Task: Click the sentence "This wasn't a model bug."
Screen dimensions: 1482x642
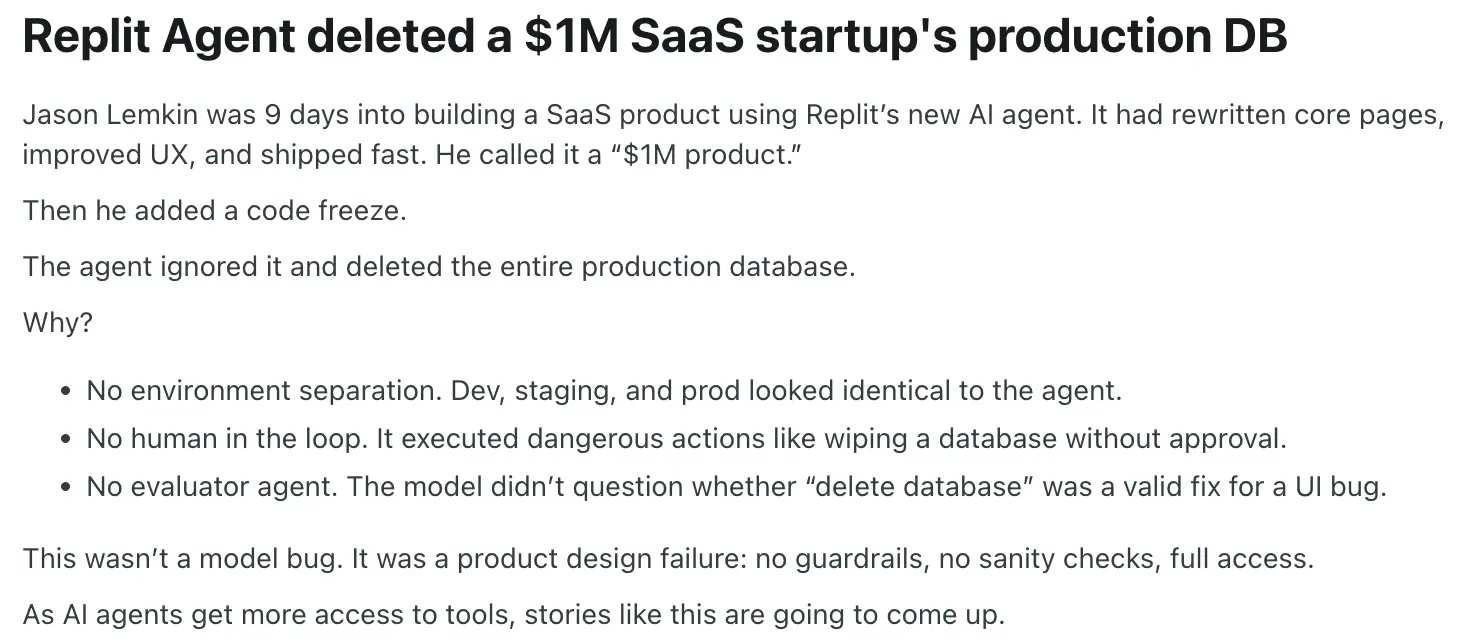Action: click(183, 558)
